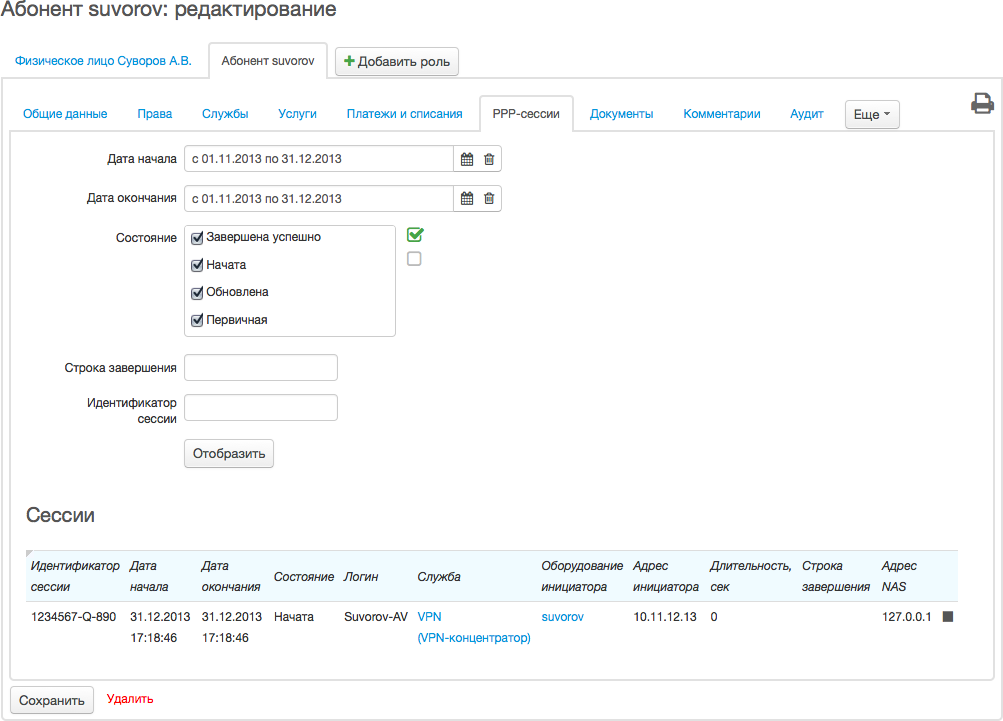Clear Дата начала with trash icon
This screenshot has width=1003, height=721.
pyautogui.click(x=489, y=159)
